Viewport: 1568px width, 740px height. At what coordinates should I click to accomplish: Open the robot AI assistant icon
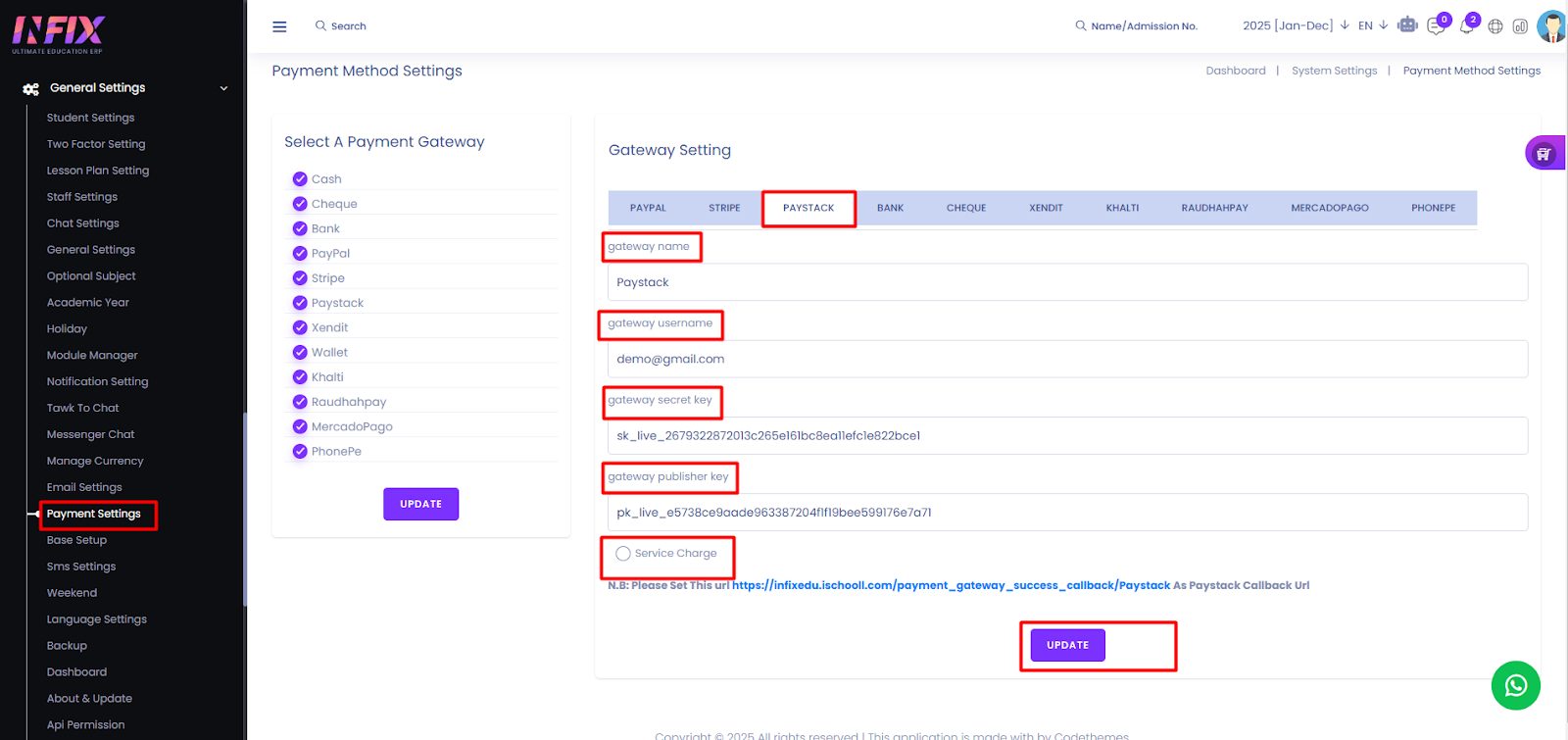[1407, 25]
